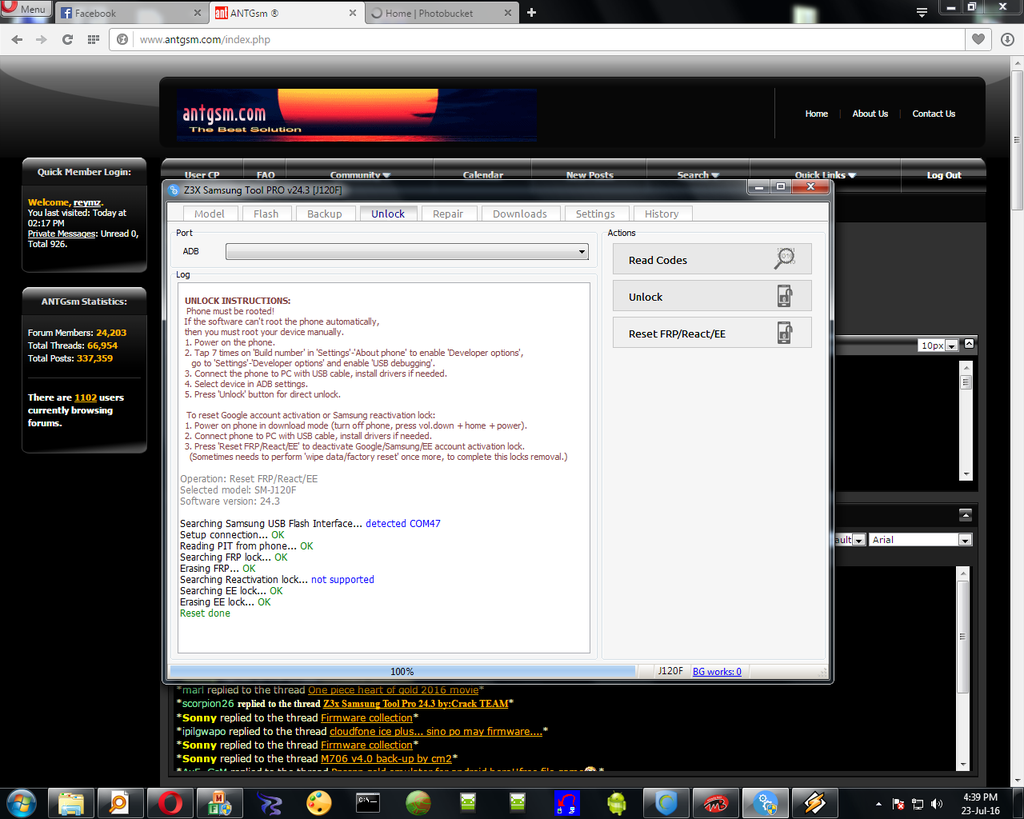Click the antgsm.com banner image
The height and width of the screenshot is (819, 1024).
(x=357, y=115)
